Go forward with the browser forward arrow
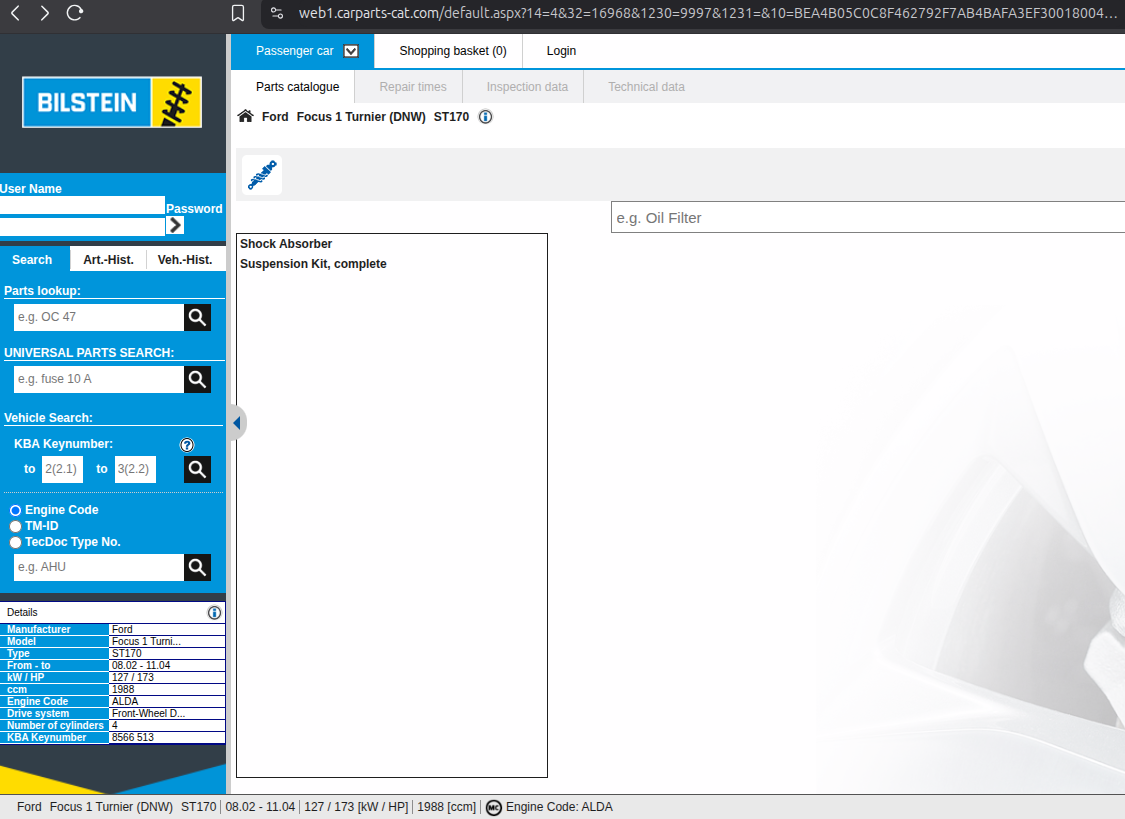The image size is (1125, 819). [44, 13]
